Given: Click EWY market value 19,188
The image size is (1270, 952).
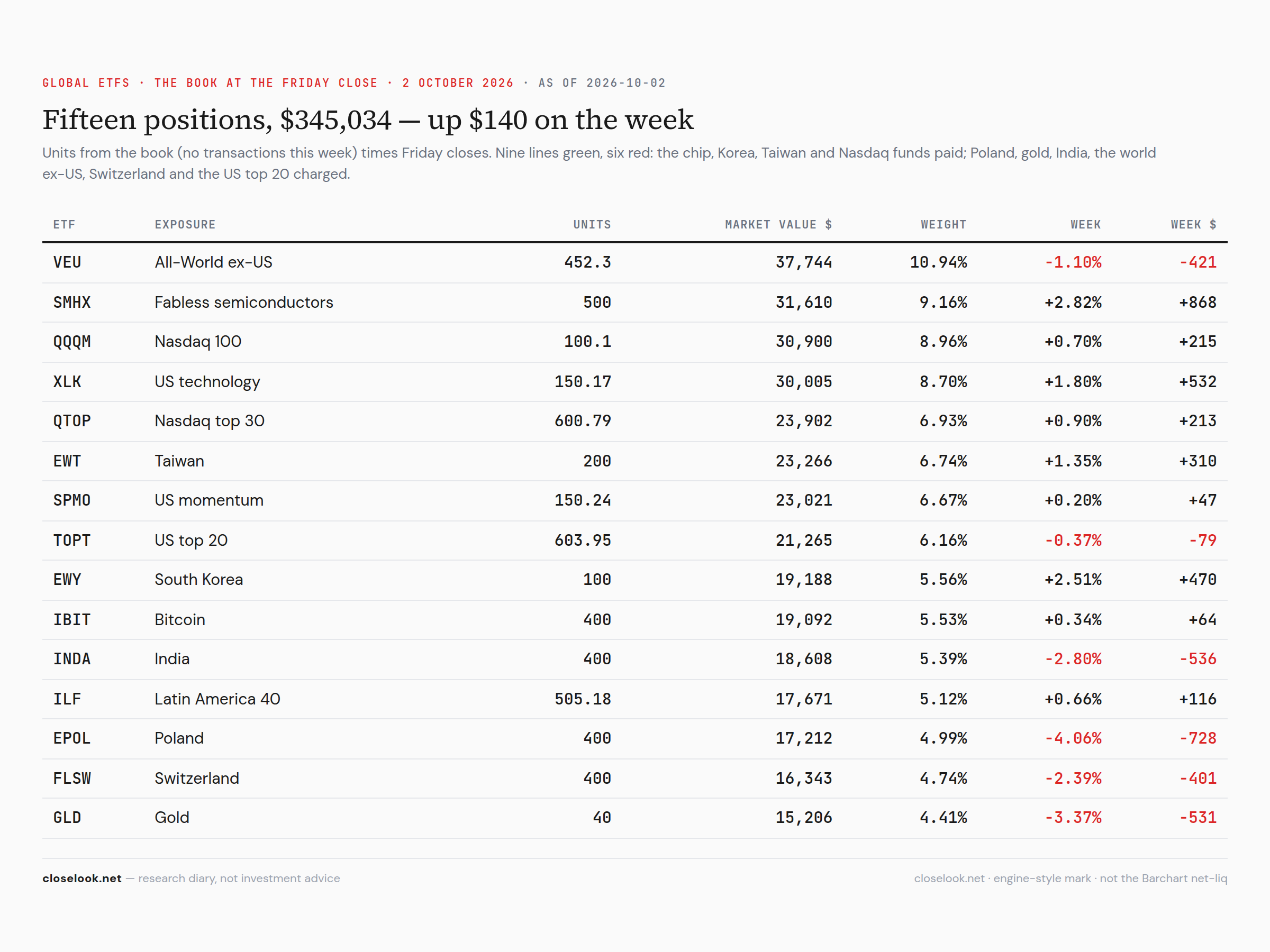Looking at the screenshot, I should (x=804, y=580).
